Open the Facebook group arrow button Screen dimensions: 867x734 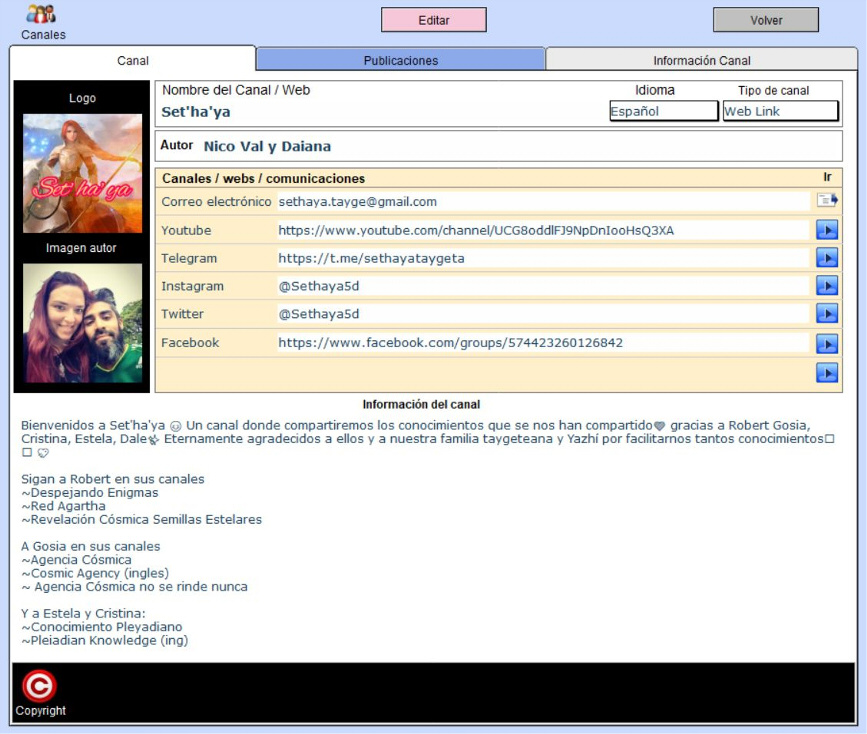click(826, 343)
